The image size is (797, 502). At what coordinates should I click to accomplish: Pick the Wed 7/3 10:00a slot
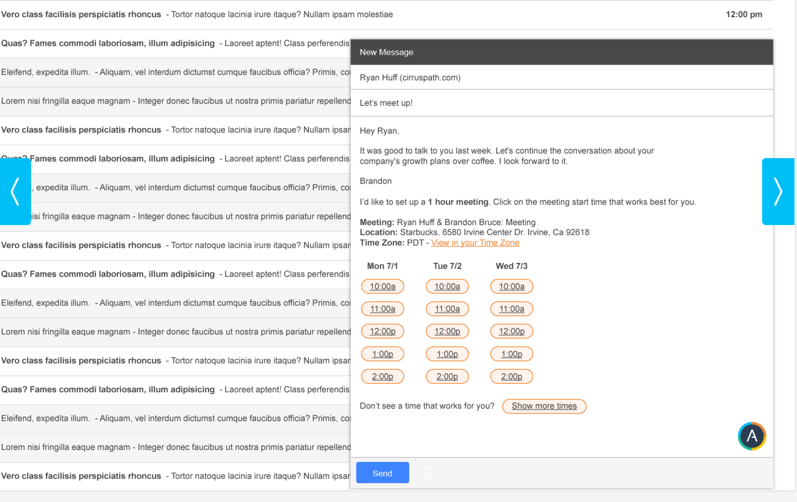511,287
